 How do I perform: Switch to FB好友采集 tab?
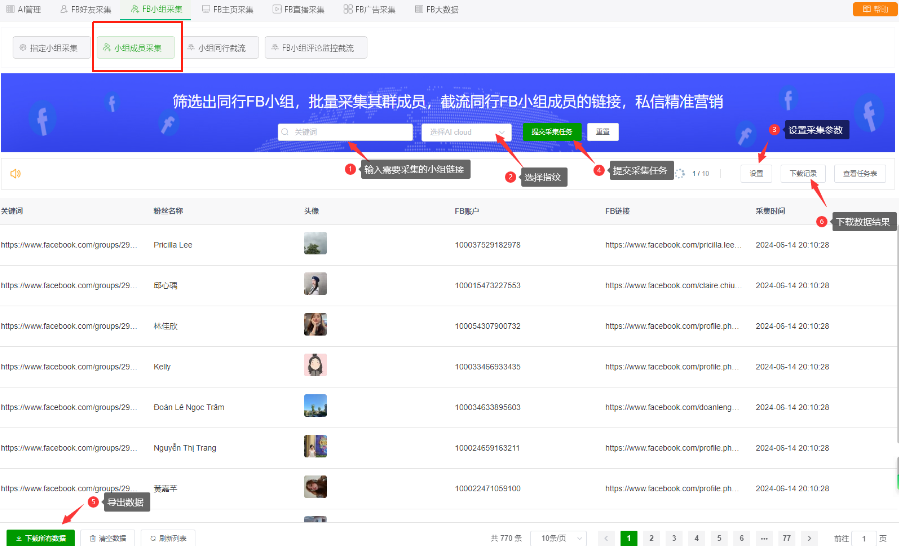pyautogui.click(x=85, y=9)
